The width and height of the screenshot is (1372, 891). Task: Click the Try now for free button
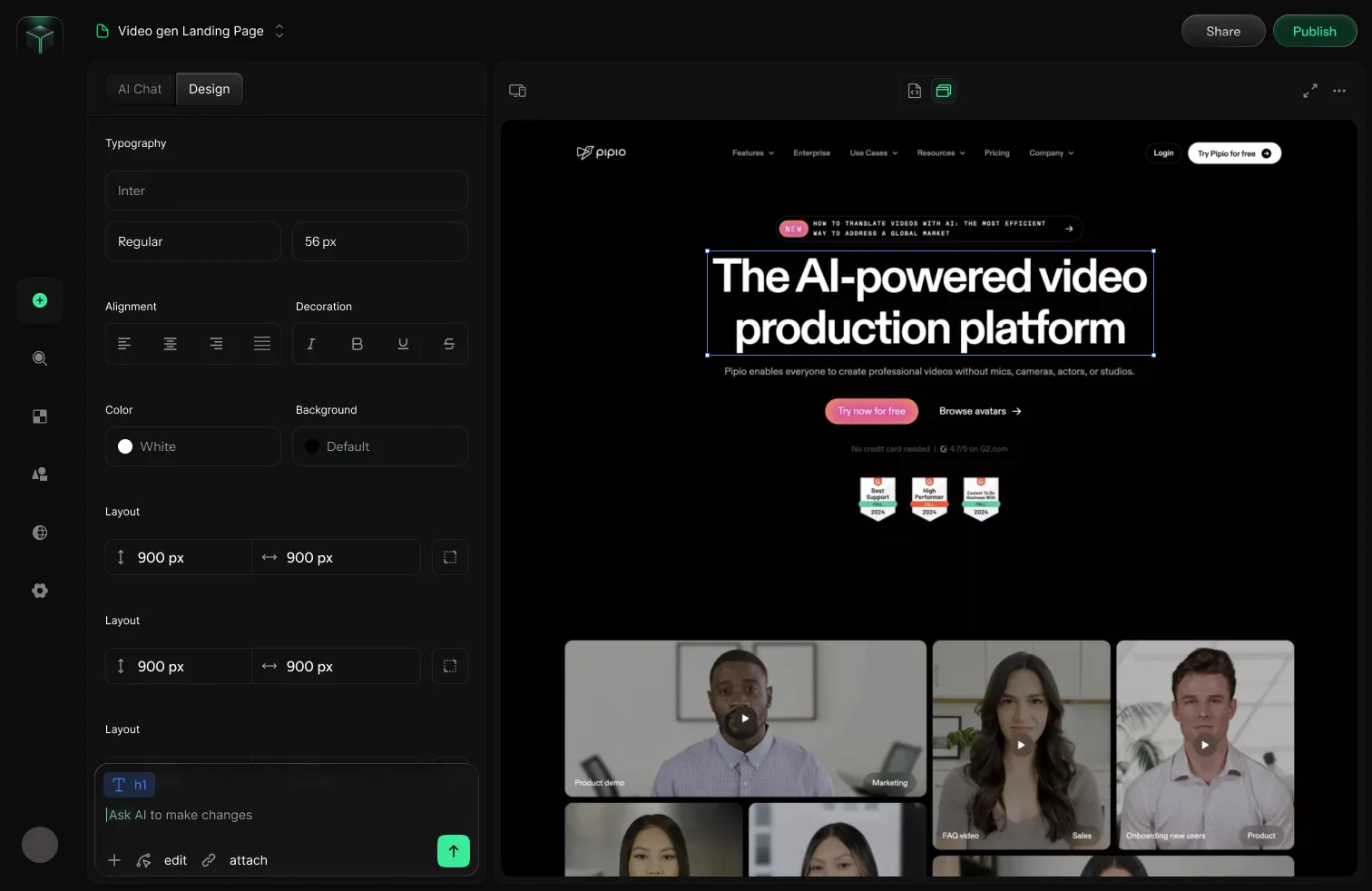(x=872, y=411)
